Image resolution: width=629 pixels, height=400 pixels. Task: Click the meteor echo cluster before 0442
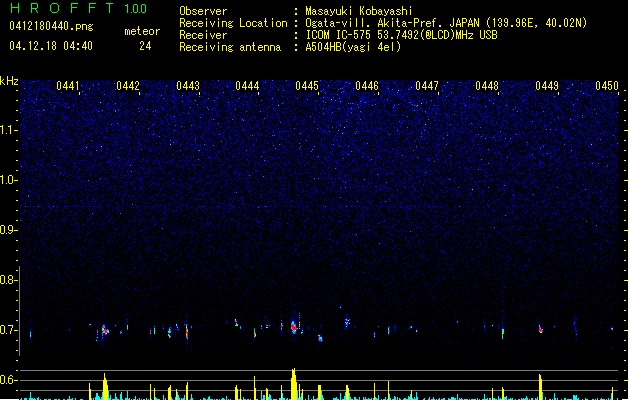tap(105, 331)
